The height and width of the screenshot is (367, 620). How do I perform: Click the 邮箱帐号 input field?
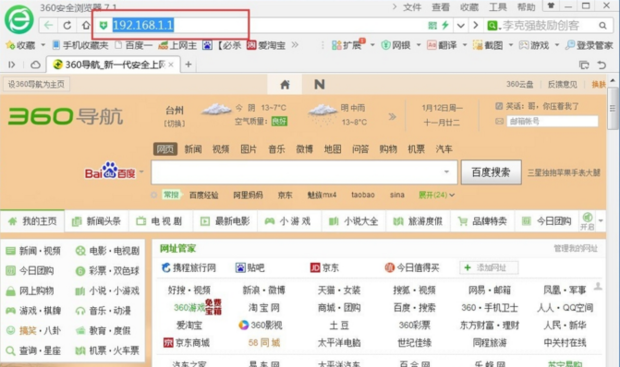pyautogui.click(x=552, y=121)
